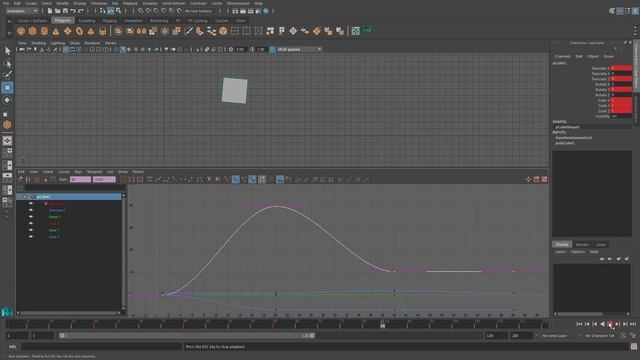Open the Animation menu set dropdown
640x360 pixels.
(22, 11)
